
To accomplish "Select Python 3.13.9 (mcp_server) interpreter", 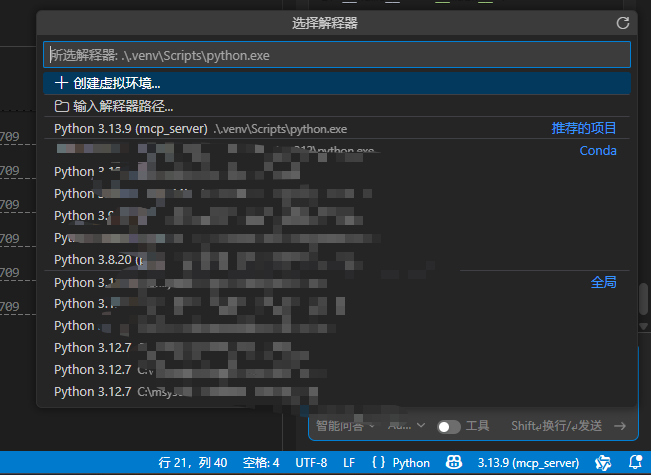I will (337, 129).
